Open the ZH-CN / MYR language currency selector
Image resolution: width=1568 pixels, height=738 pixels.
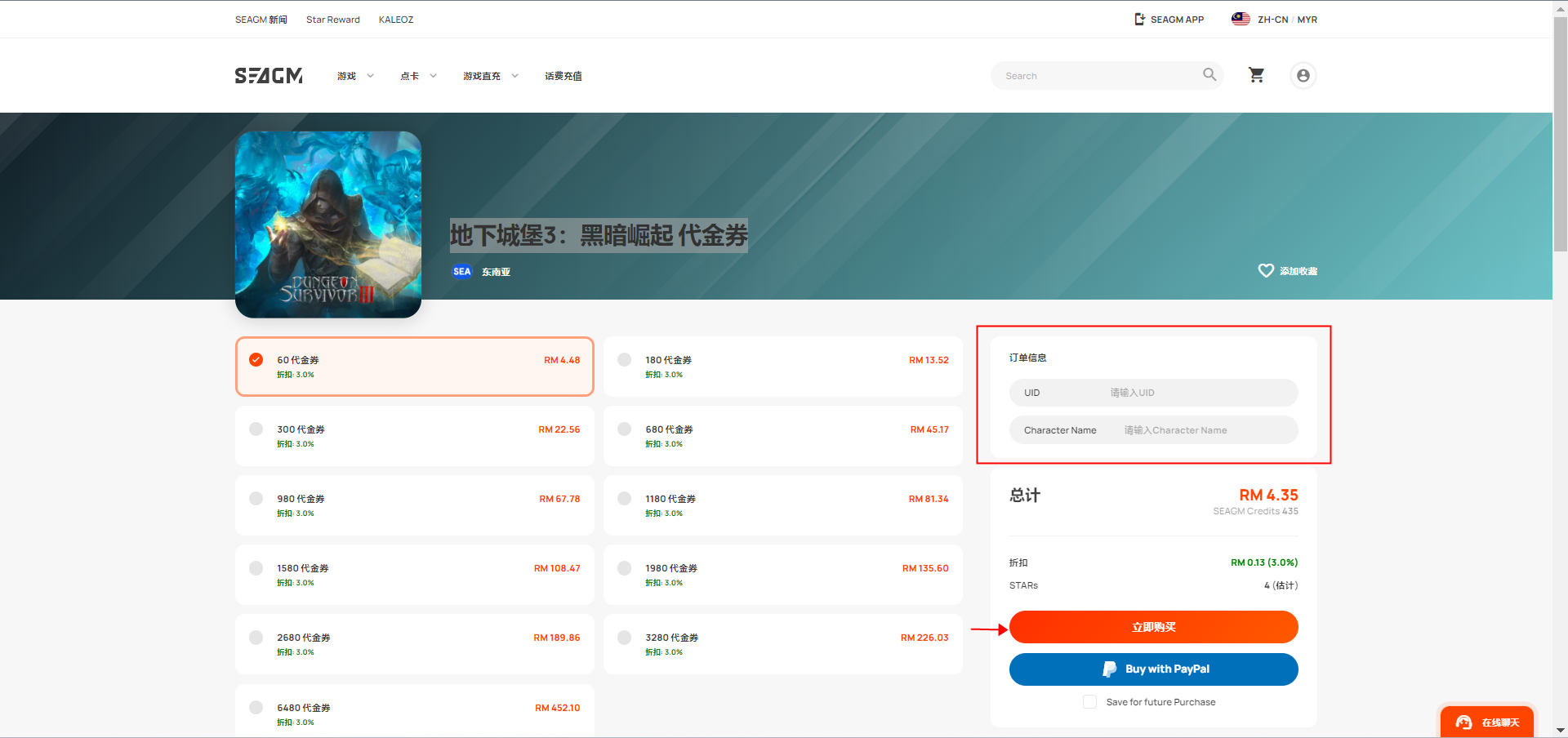point(1274,19)
